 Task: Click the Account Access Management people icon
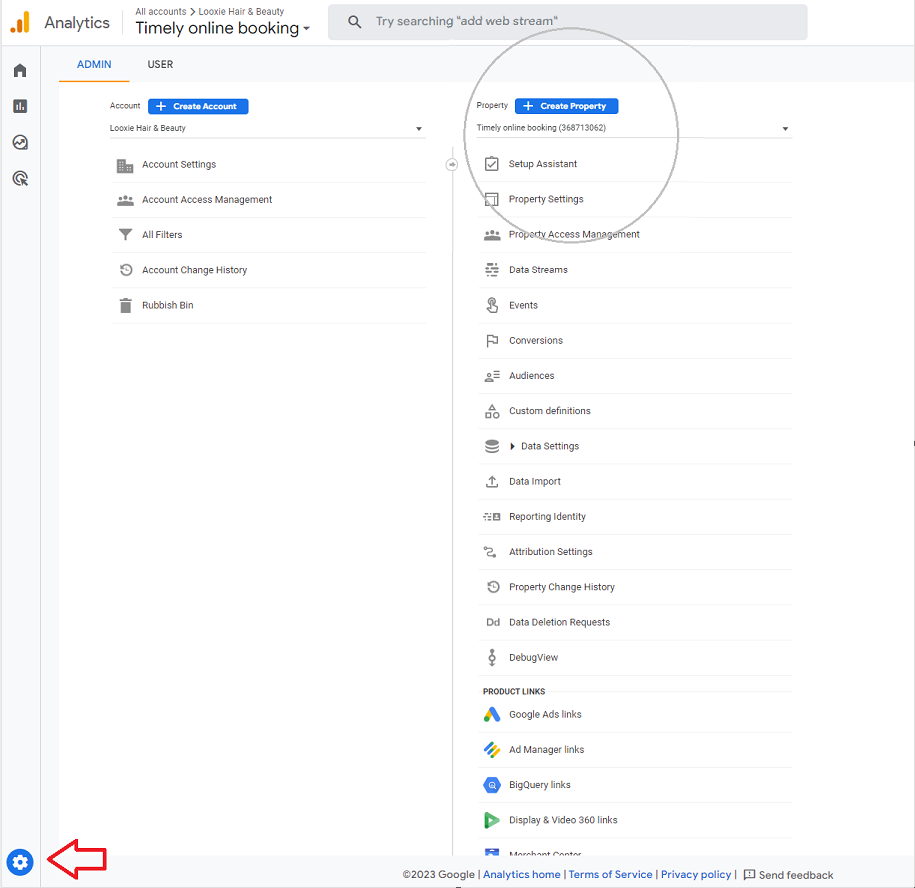(x=125, y=200)
